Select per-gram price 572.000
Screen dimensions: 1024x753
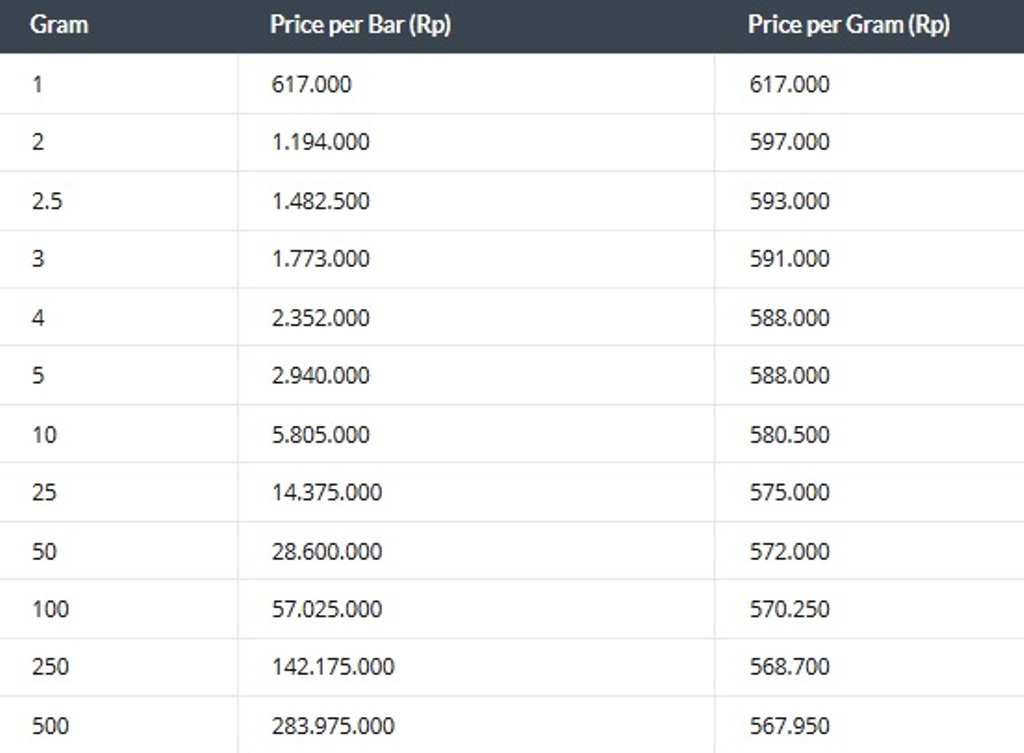click(x=789, y=552)
